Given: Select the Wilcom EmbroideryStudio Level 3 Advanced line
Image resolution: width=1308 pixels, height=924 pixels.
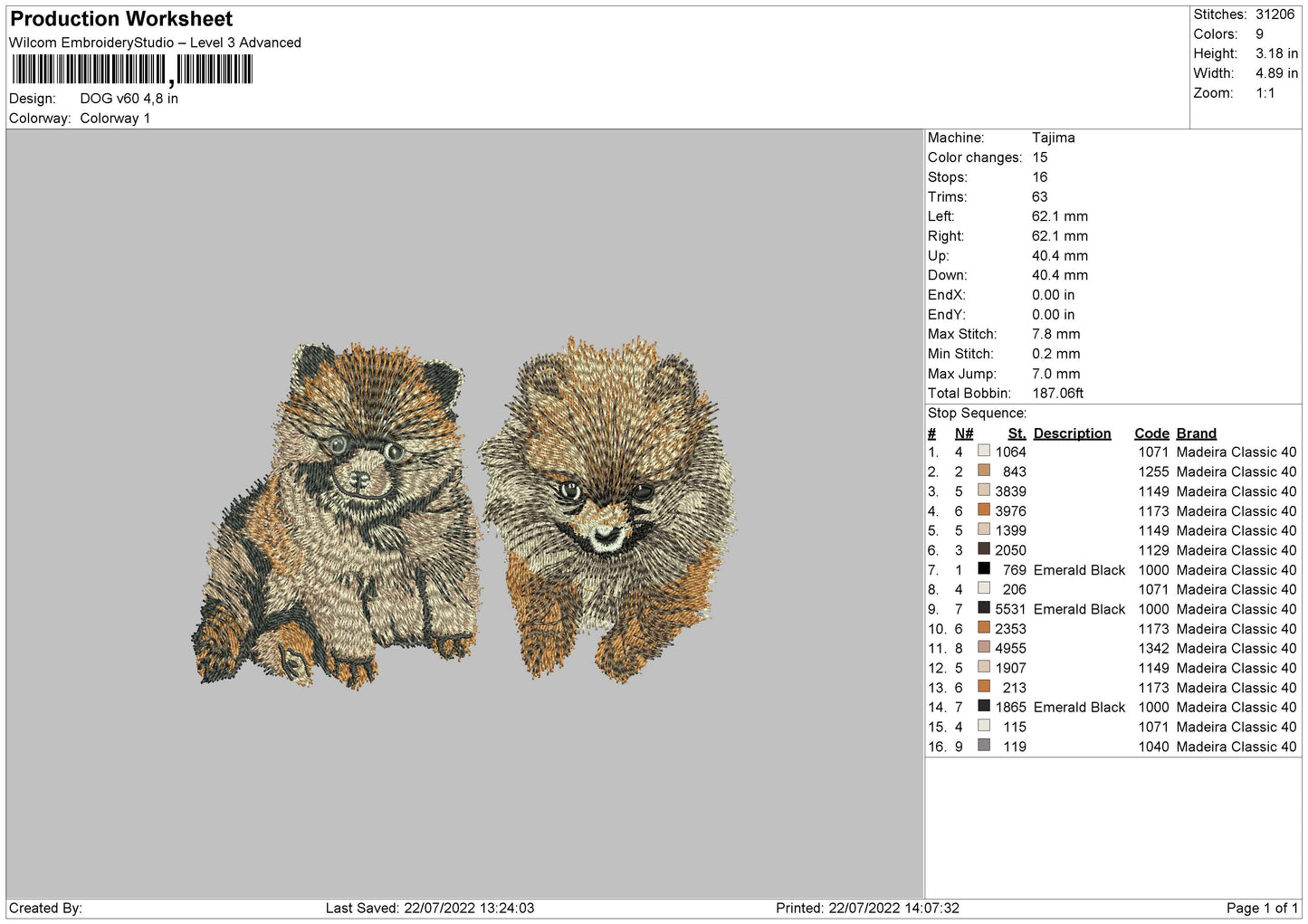Looking at the screenshot, I should tap(155, 43).
